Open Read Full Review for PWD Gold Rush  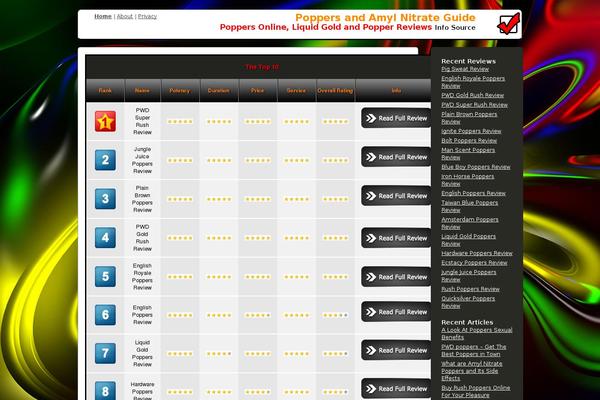396,238
